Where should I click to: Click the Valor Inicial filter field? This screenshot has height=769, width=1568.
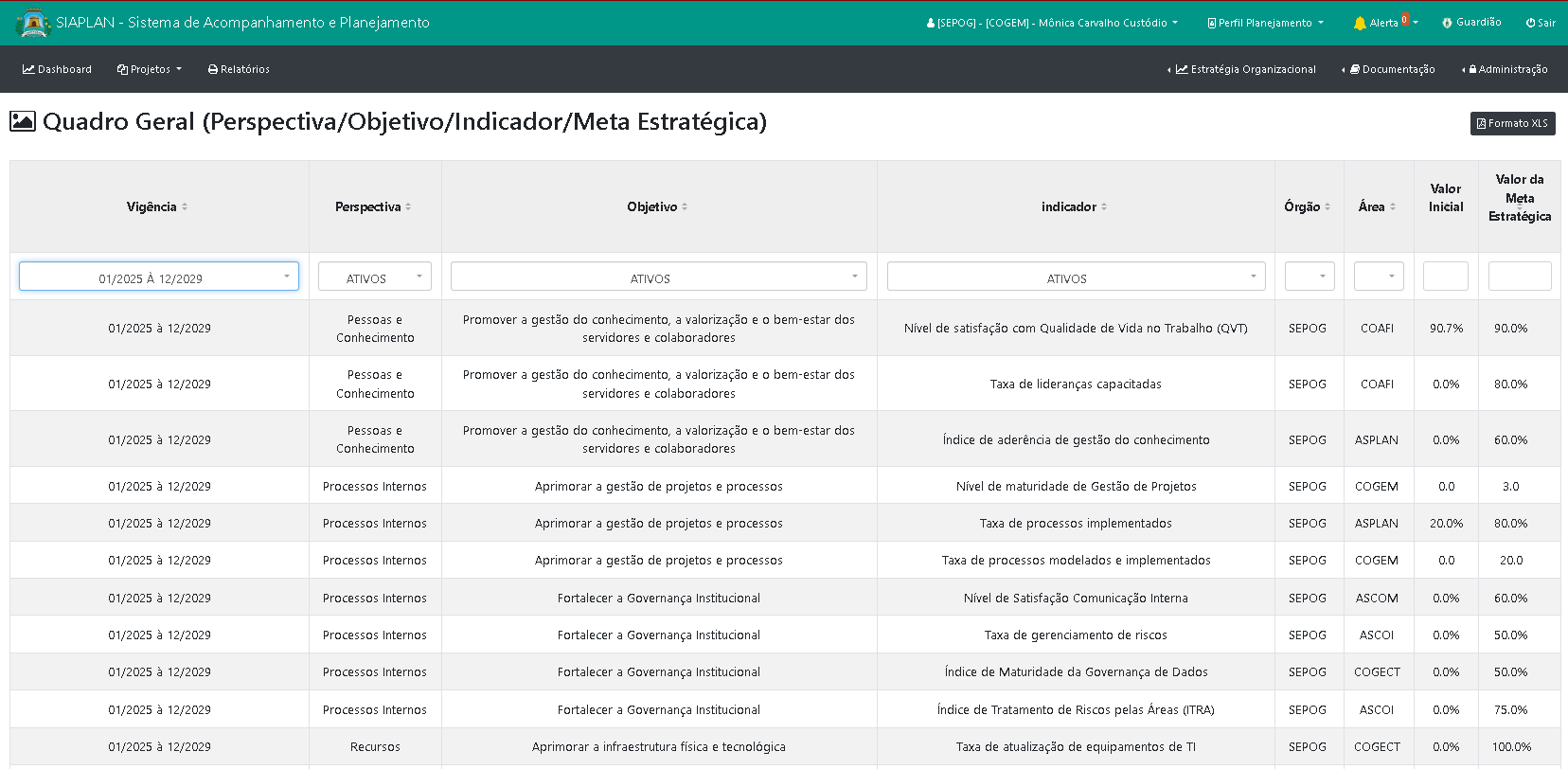click(1446, 277)
